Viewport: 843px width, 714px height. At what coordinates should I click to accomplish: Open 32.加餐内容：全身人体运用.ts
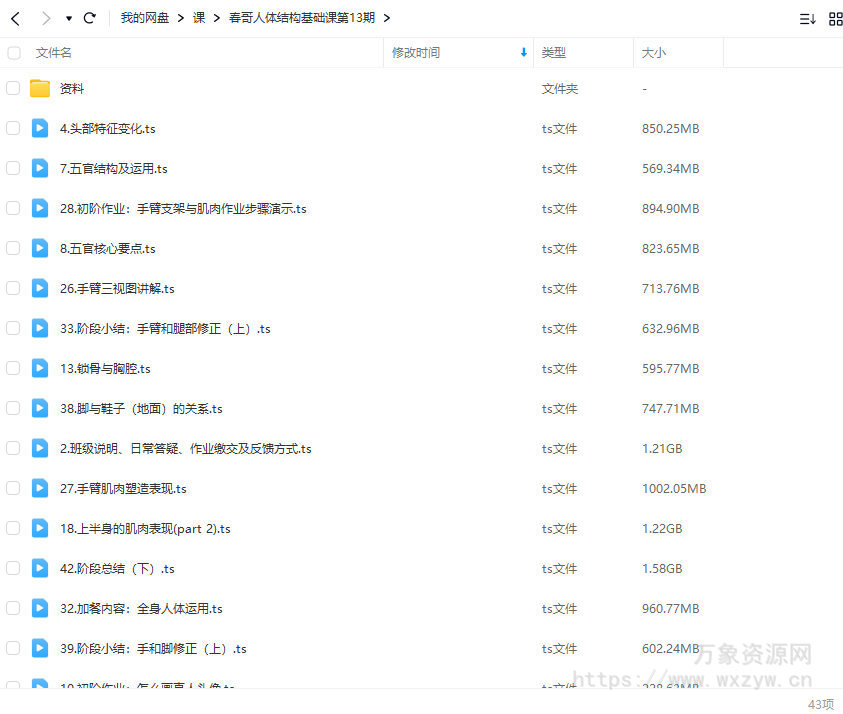click(x=140, y=608)
